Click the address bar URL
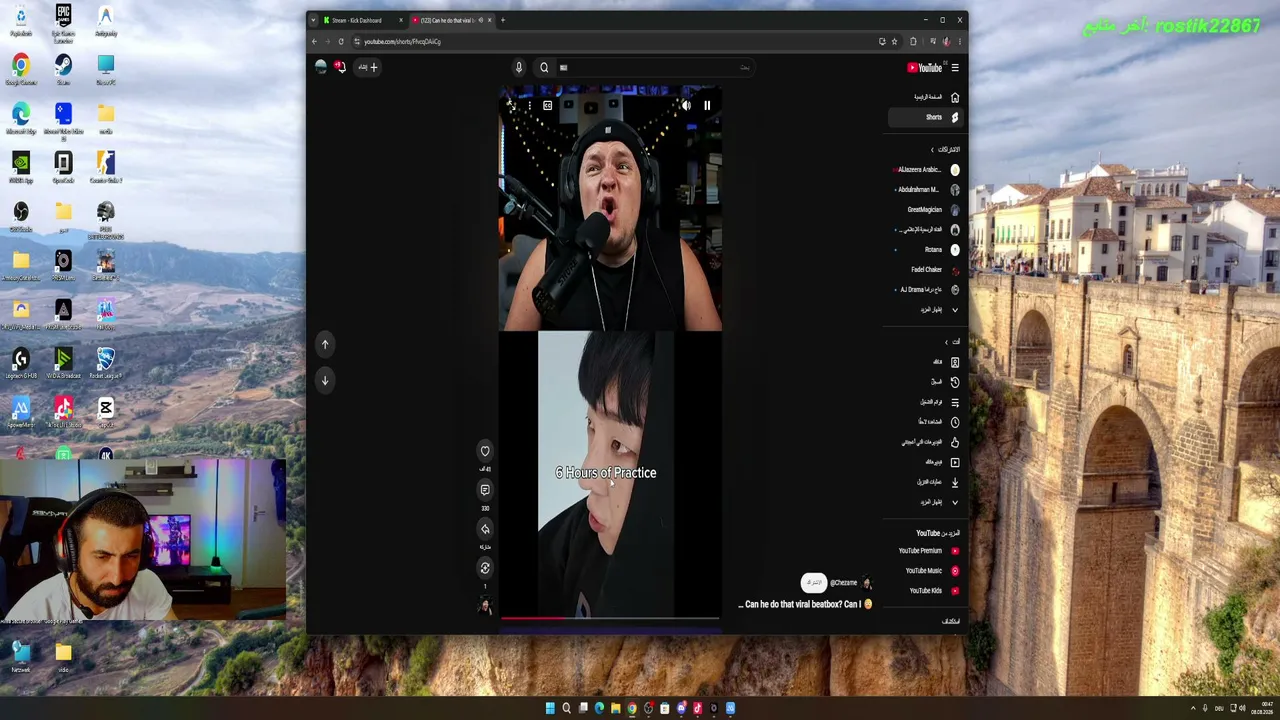Screen dimensions: 1280x720 coord(402,42)
